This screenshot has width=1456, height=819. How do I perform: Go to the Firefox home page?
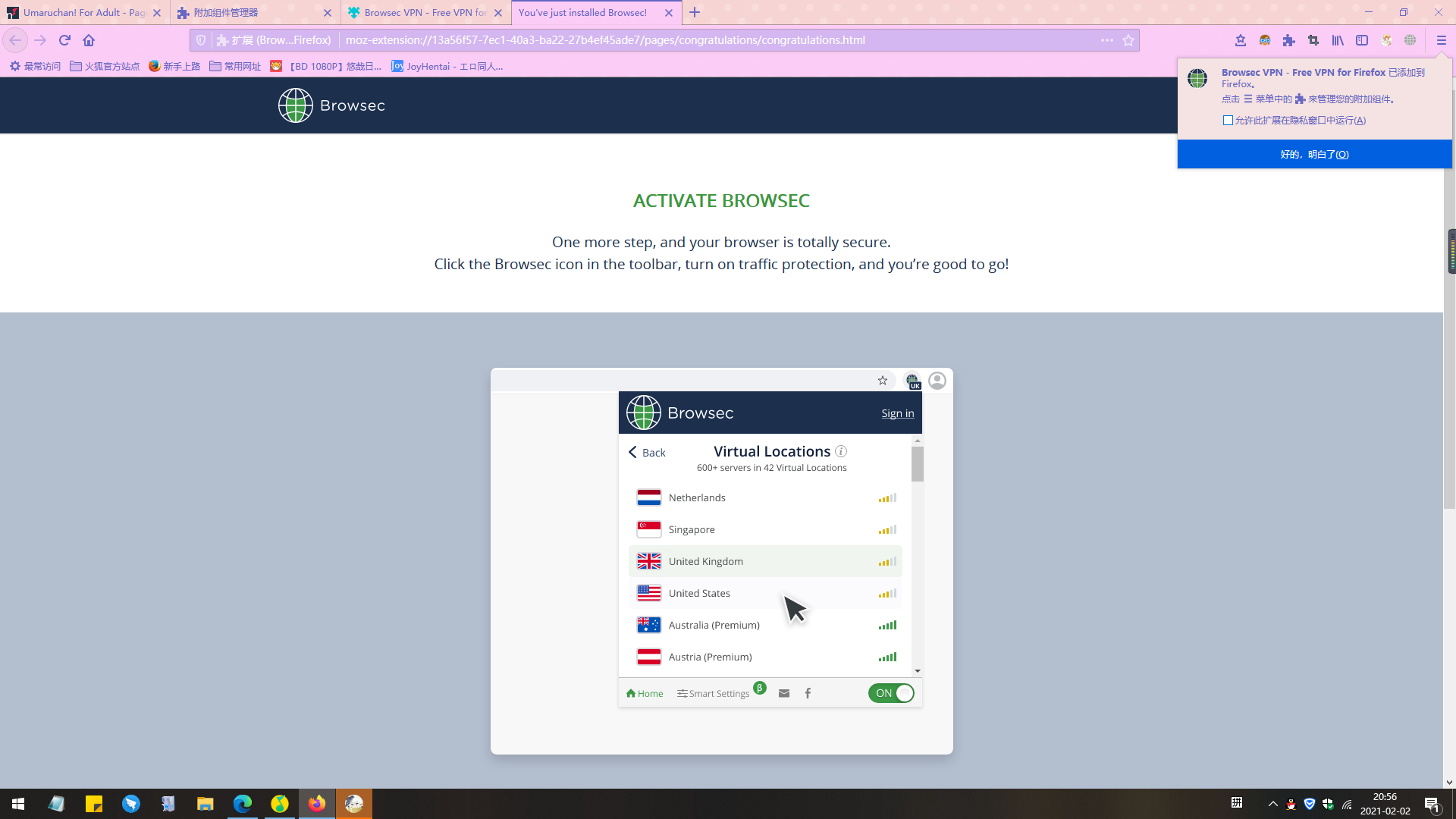pos(89,40)
